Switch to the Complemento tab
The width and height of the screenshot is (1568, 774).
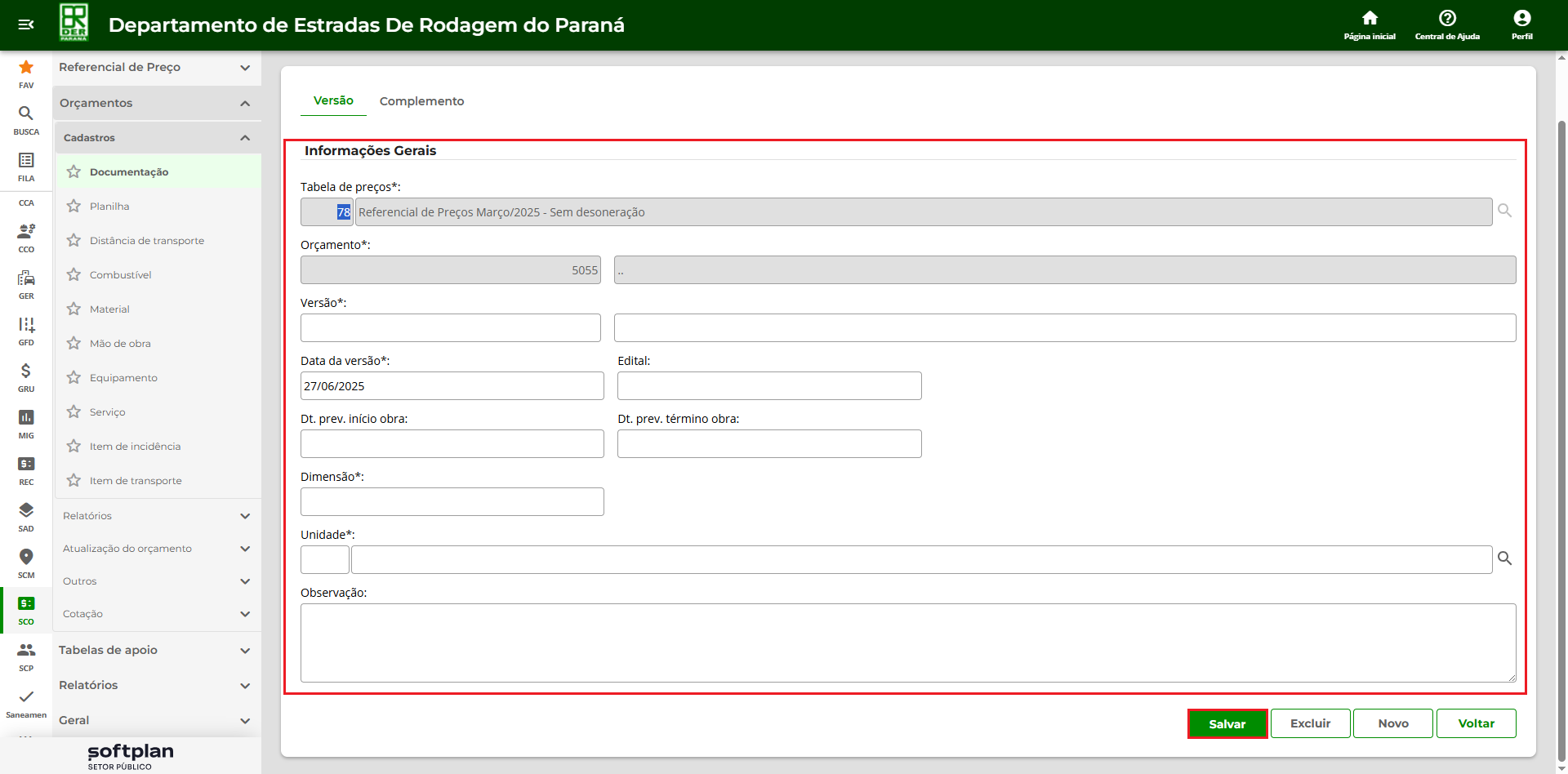click(421, 101)
